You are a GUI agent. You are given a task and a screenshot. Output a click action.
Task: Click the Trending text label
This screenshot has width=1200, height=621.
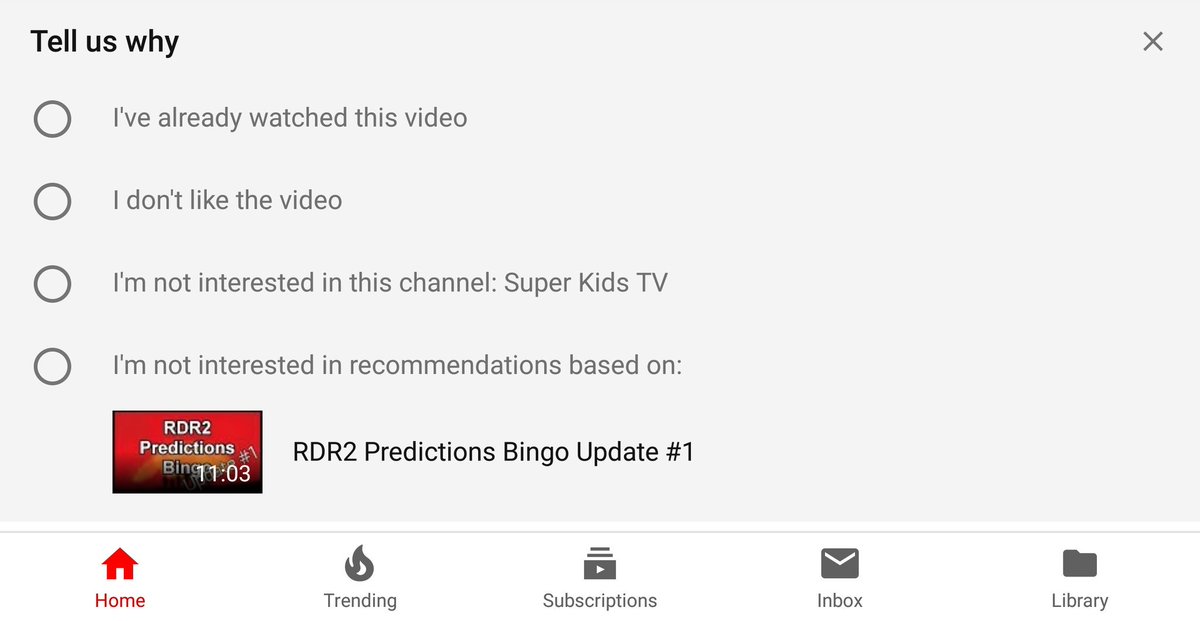pyautogui.click(x=360, y=601)
